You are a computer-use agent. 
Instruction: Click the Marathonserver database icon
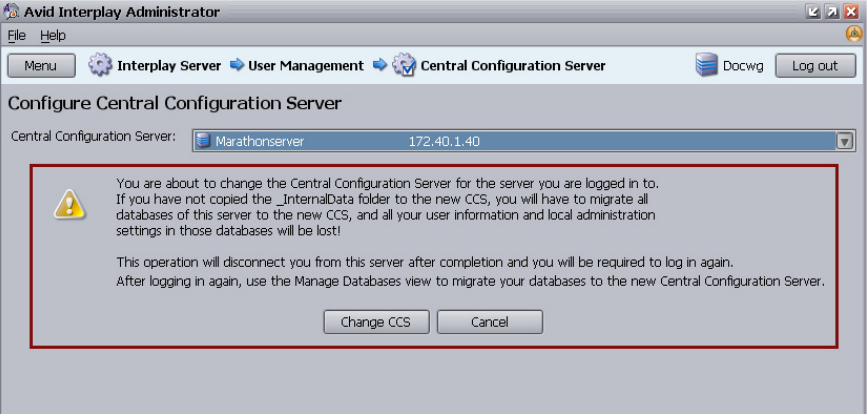(203, 141)
